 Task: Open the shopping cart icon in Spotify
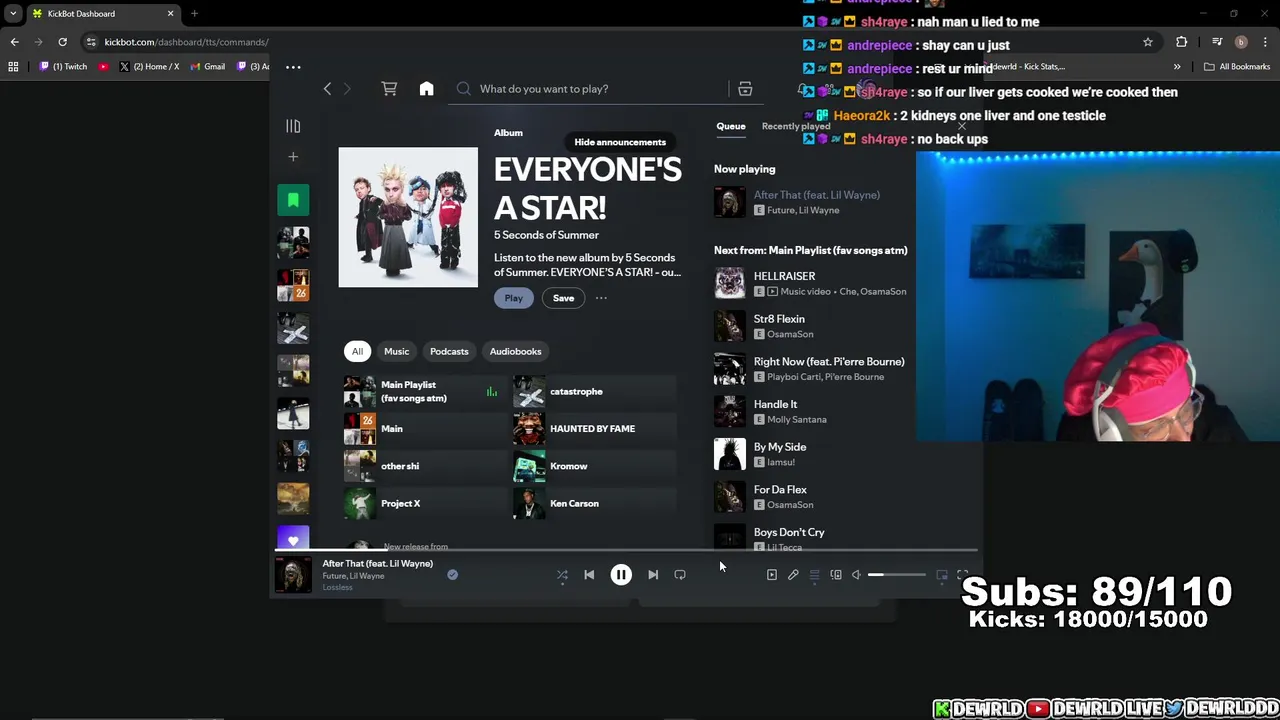(389, 89)
